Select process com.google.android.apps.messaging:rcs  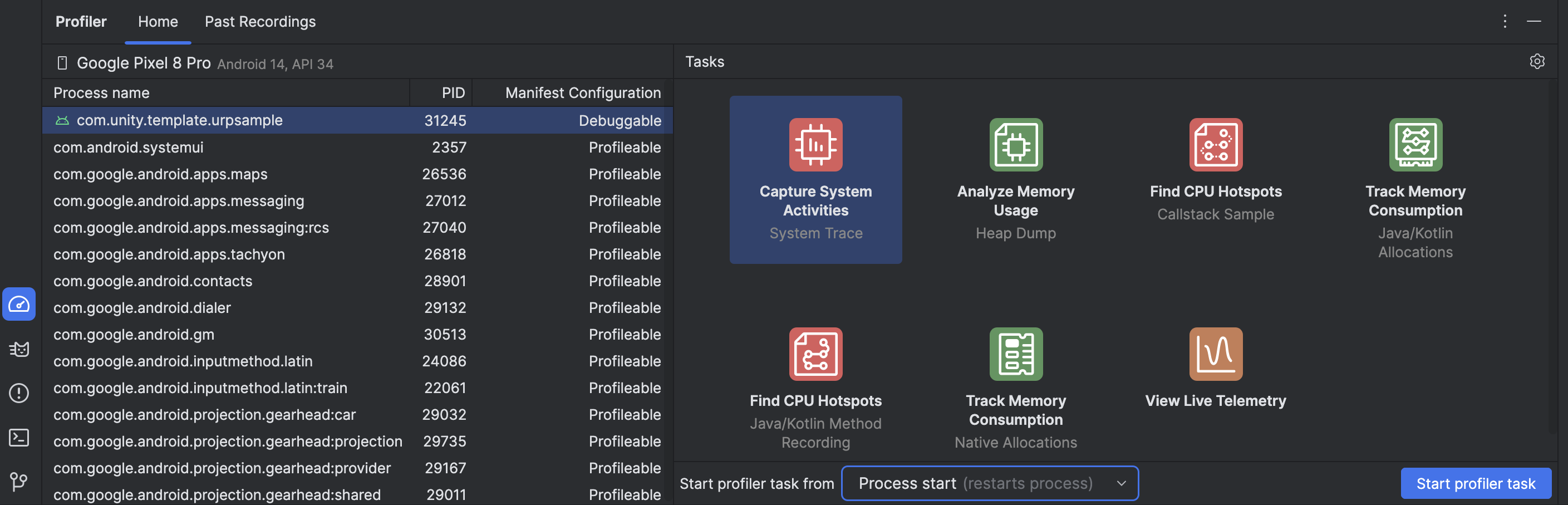357,227
